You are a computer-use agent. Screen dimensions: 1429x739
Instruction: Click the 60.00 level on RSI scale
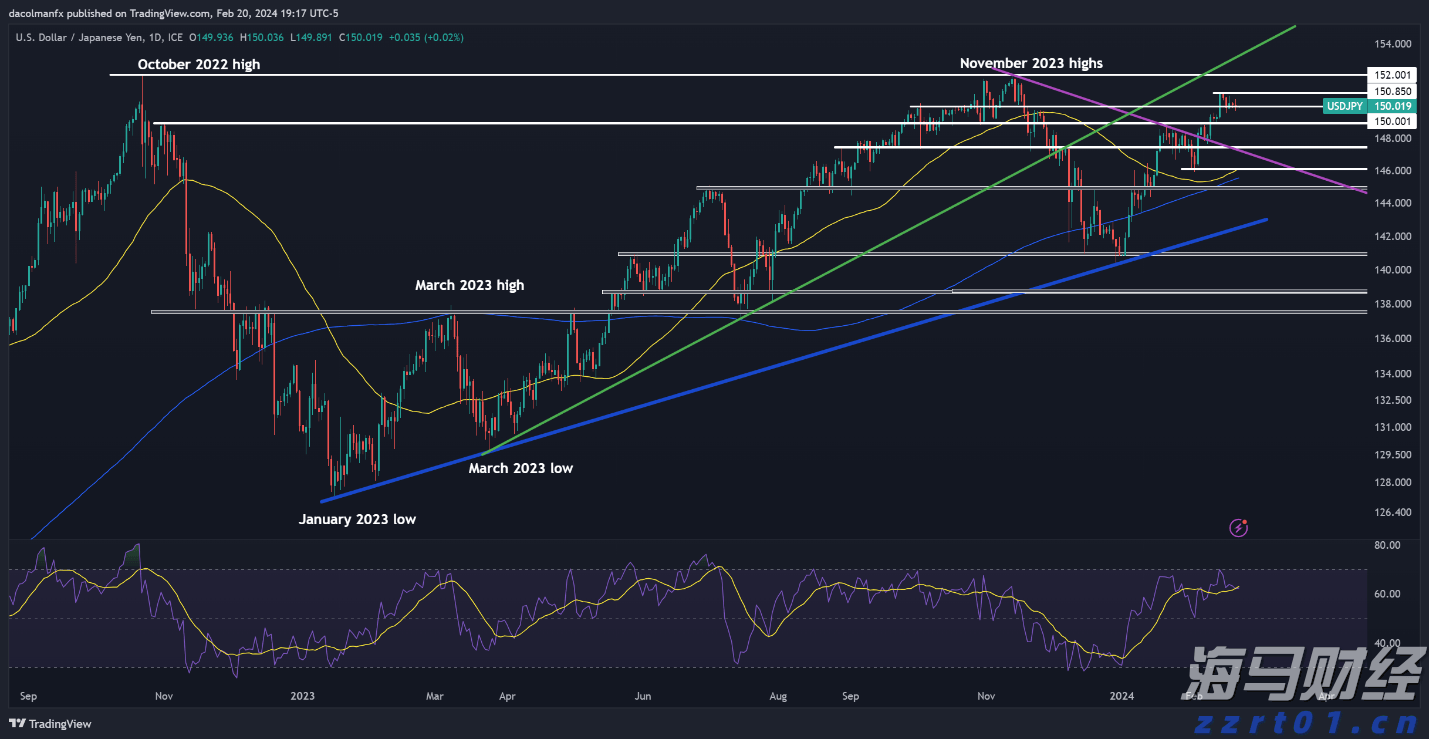[x=1386, y=594]
